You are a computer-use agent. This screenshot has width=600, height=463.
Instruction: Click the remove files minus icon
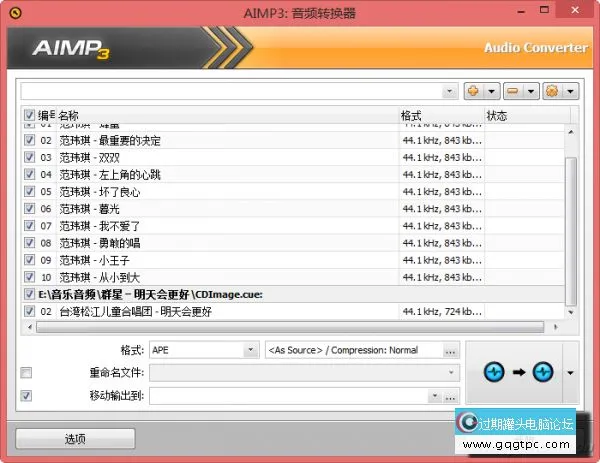[x=513, y=91]
